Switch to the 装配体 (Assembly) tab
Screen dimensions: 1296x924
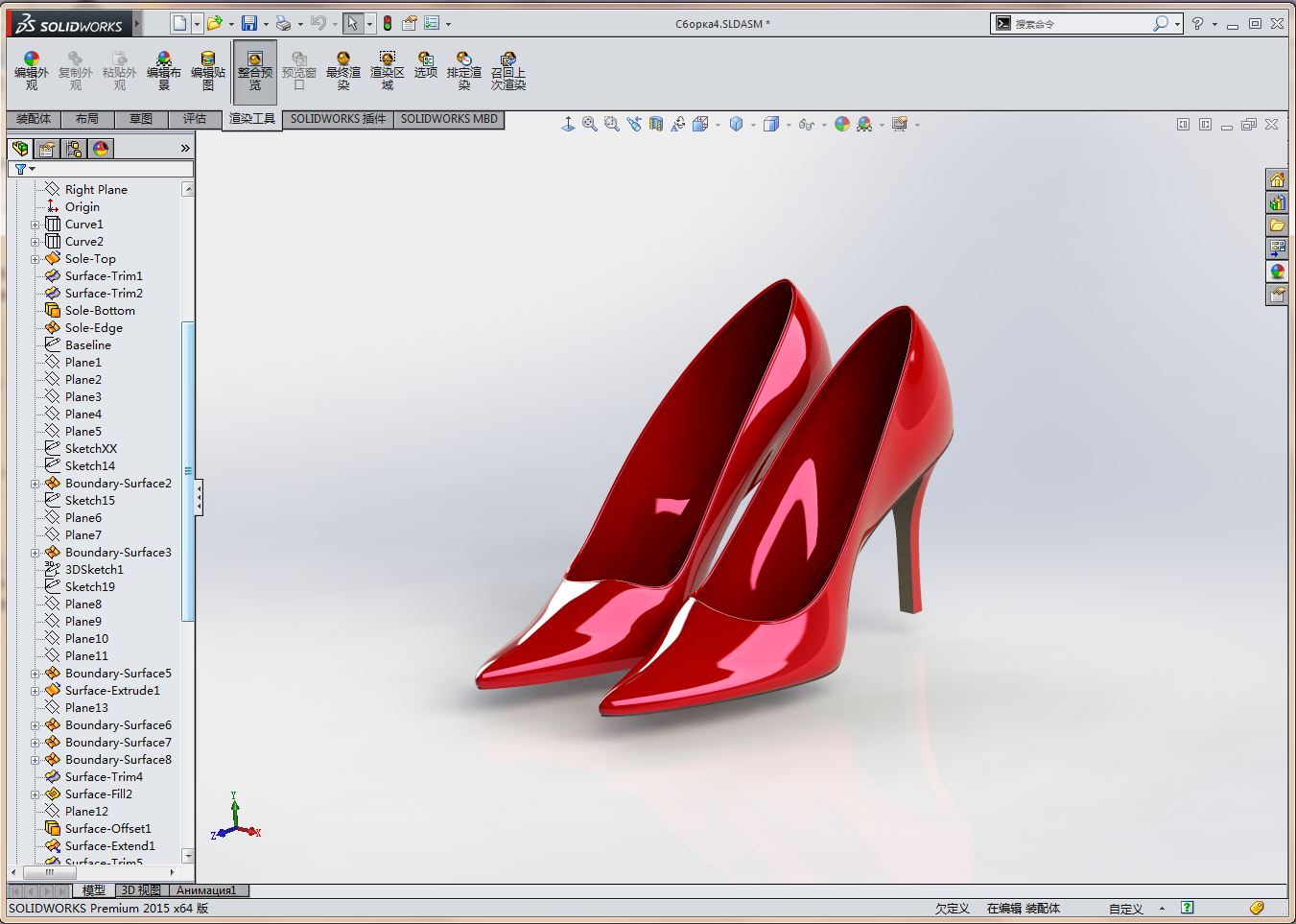tap(34, 119)
